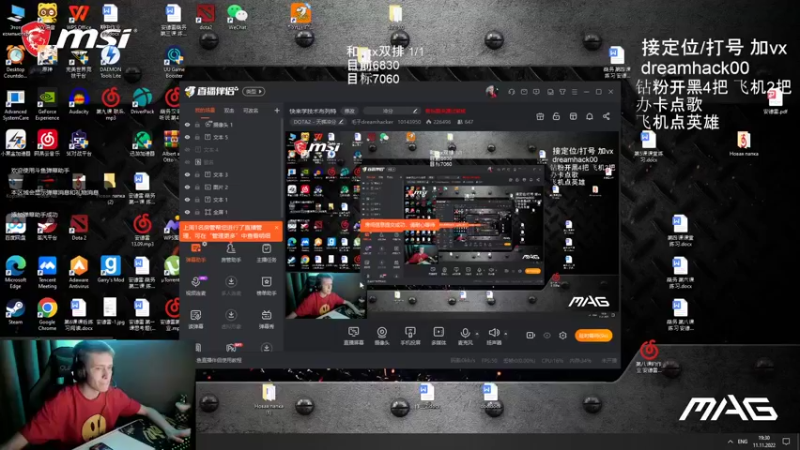
Task: Toggle visibility of 文本 1 source
Action: (x=187, y=199)
